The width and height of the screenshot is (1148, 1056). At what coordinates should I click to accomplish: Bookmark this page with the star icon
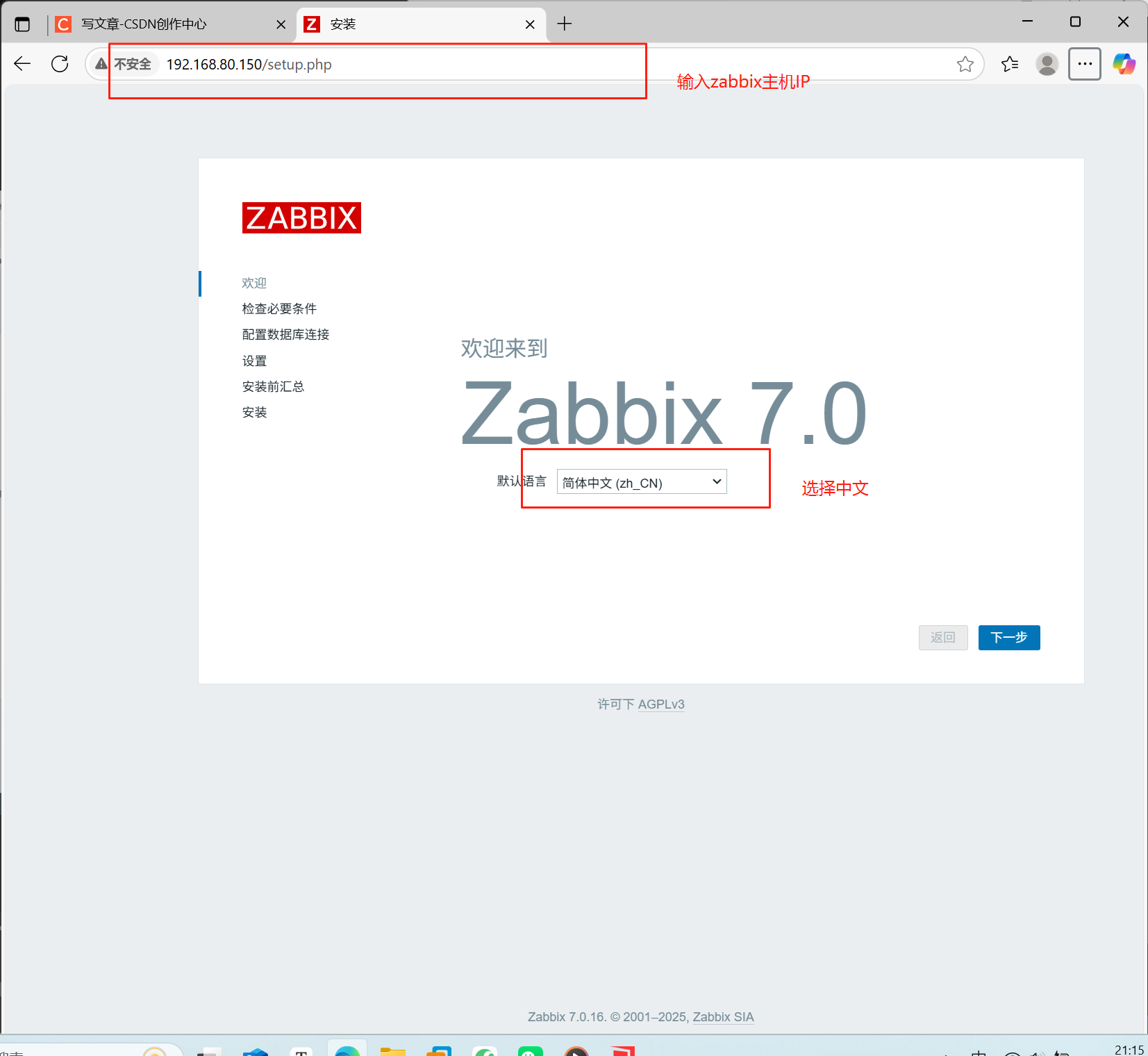(x=965, y=64)
